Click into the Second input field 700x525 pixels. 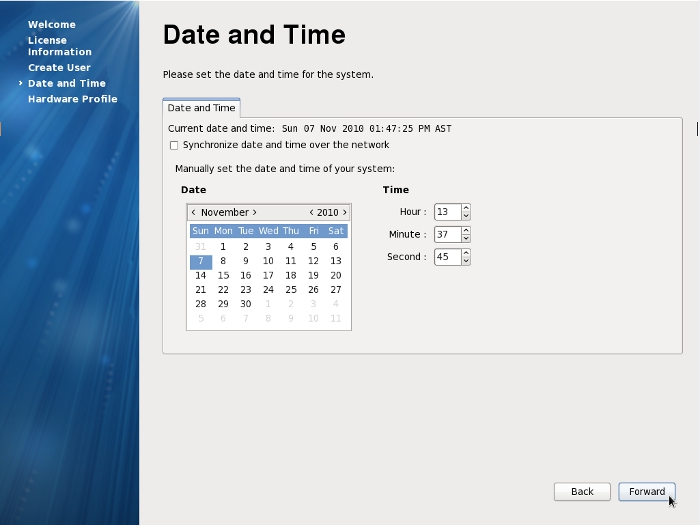446,258
